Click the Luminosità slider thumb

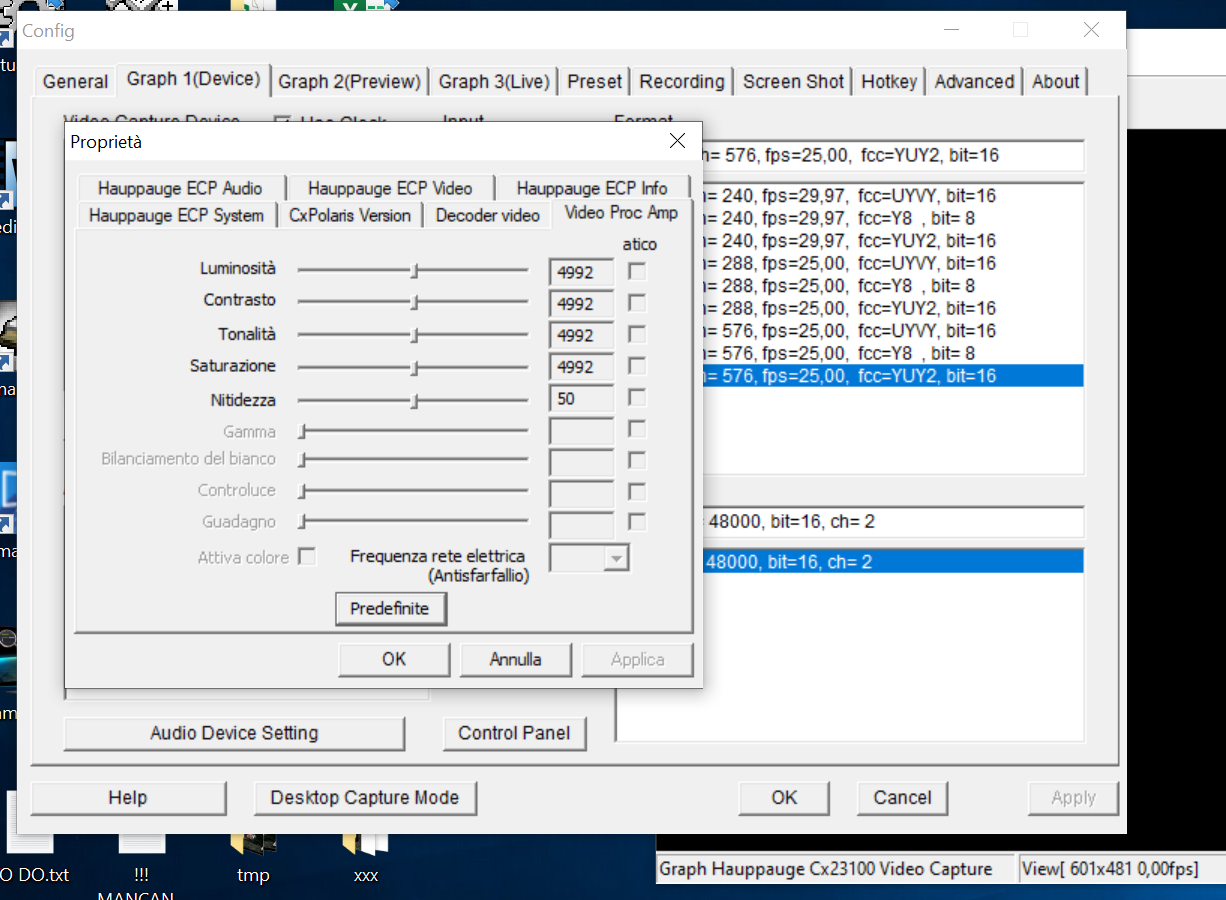pos(415,270)
